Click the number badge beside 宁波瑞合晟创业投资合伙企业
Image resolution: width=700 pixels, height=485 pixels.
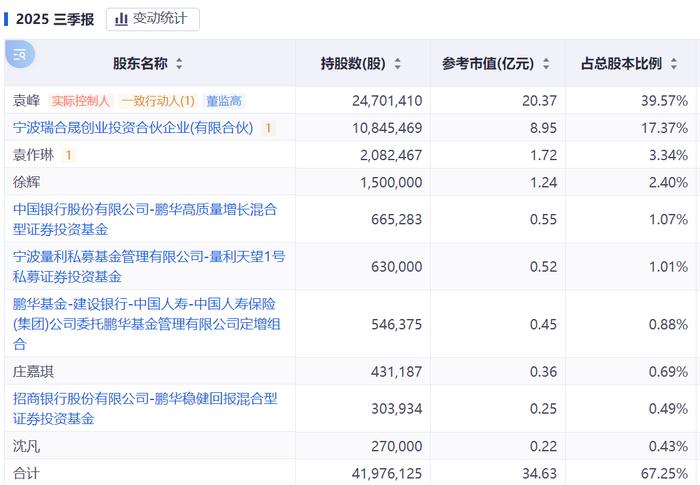click(268, 128)
